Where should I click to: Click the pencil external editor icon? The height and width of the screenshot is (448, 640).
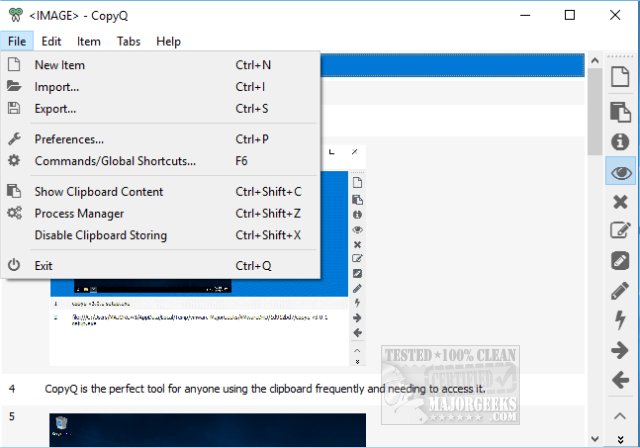(x=620, y=291)
